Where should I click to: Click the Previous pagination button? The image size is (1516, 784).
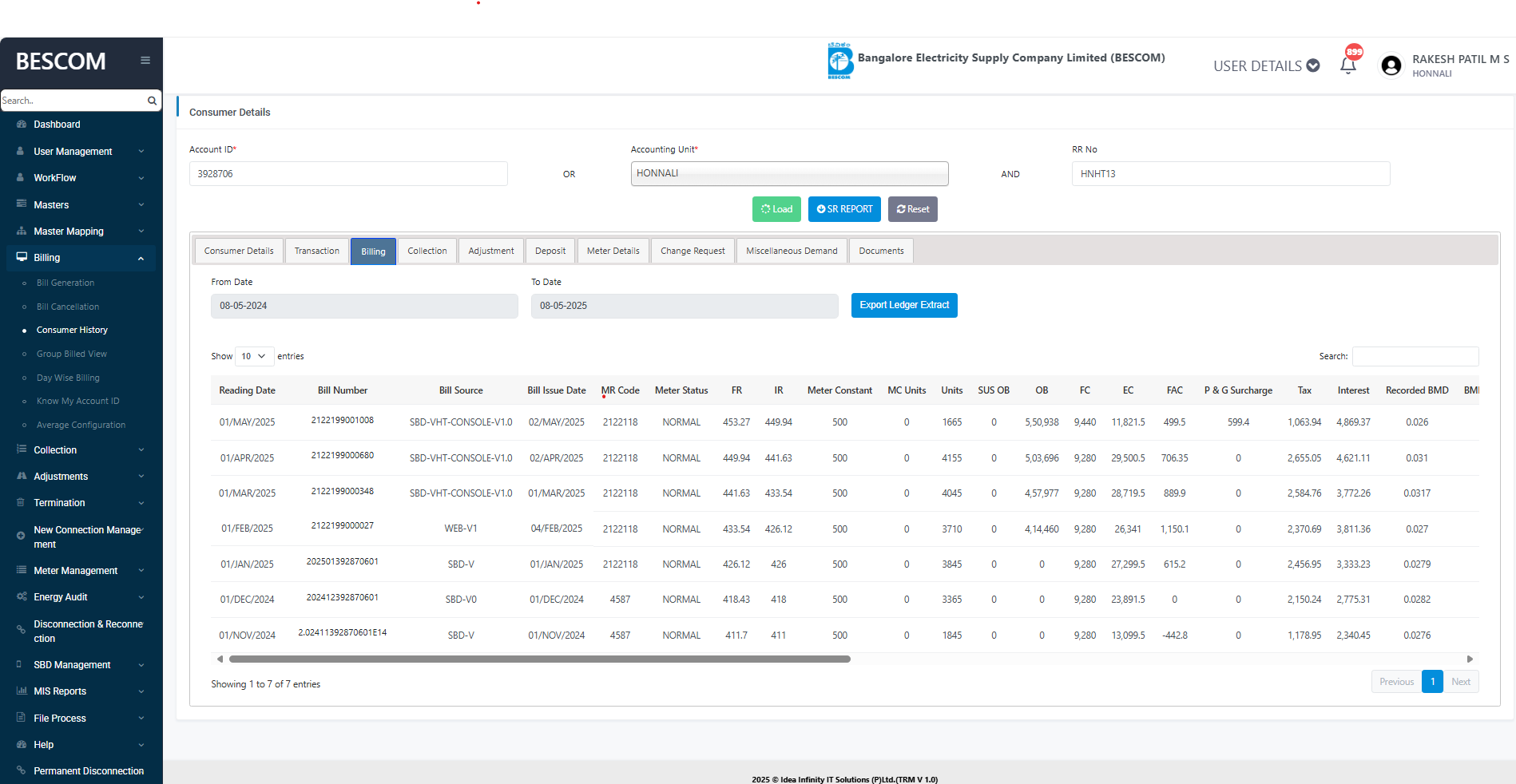1396,682
